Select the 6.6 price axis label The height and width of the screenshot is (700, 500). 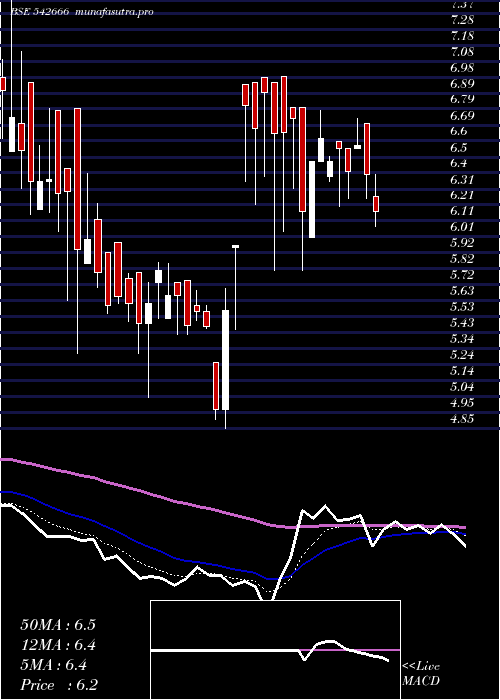pos(459,132)
